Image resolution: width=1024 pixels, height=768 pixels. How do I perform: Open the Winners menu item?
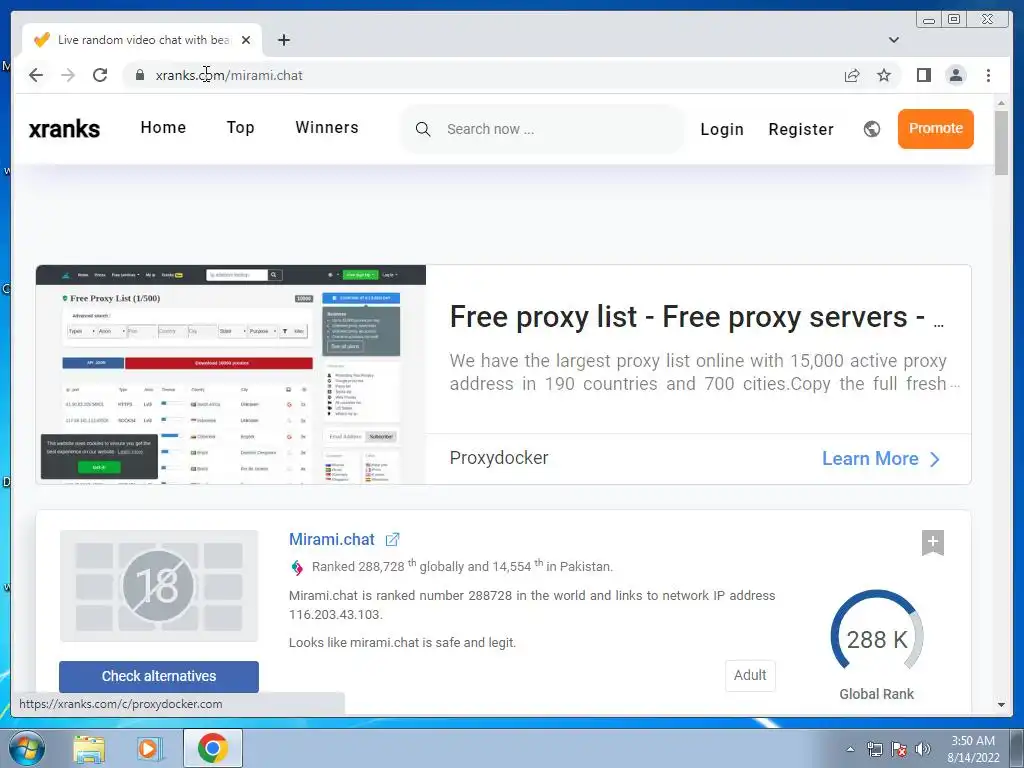pyautogui.click(x=327, y=127)
